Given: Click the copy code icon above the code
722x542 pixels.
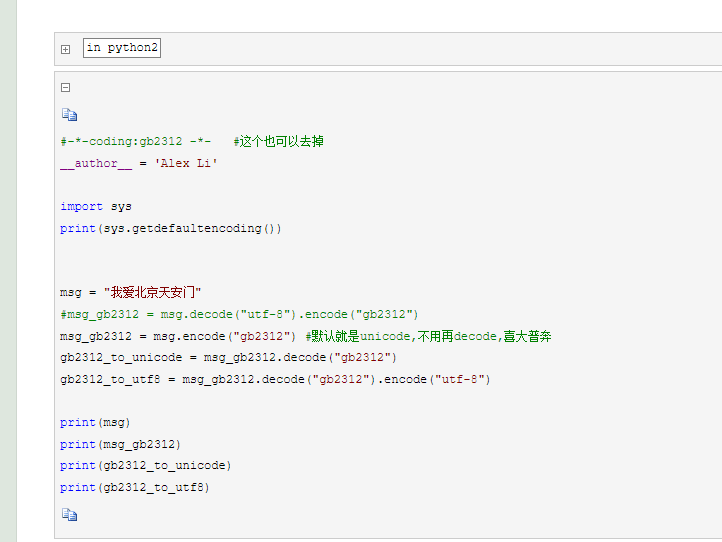Looking at the screenshot, I should pyautogui.click(x=69, y=115).
